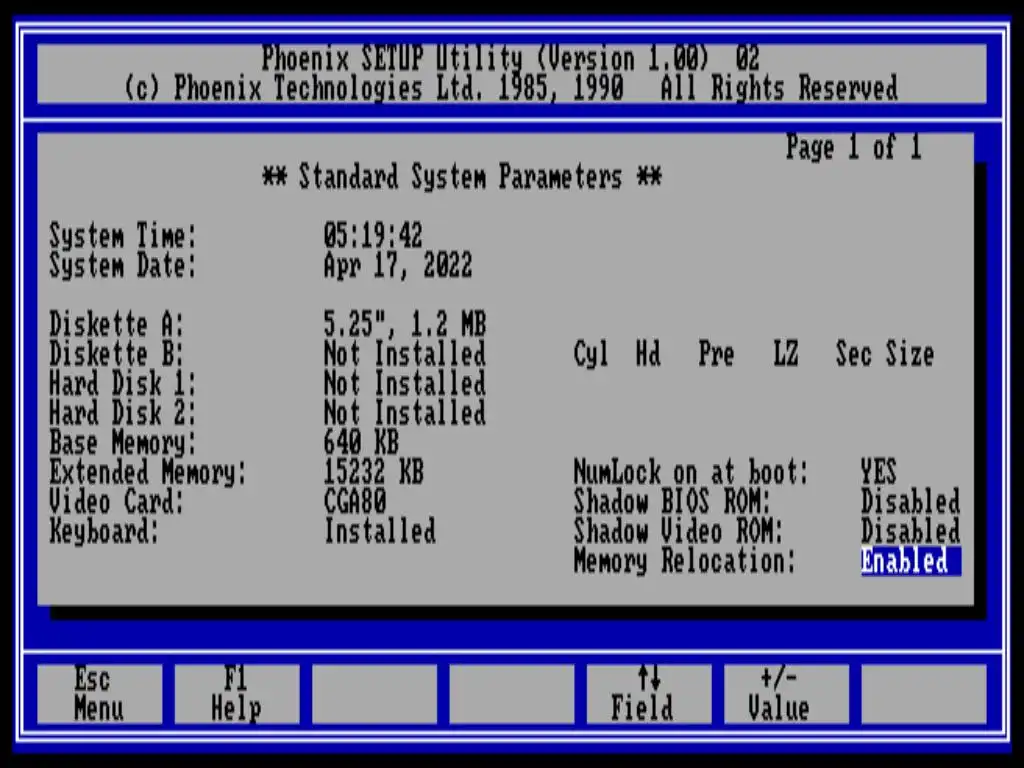Select the highlighted Enabled Memory Relocation value

(x=911, y=562)
